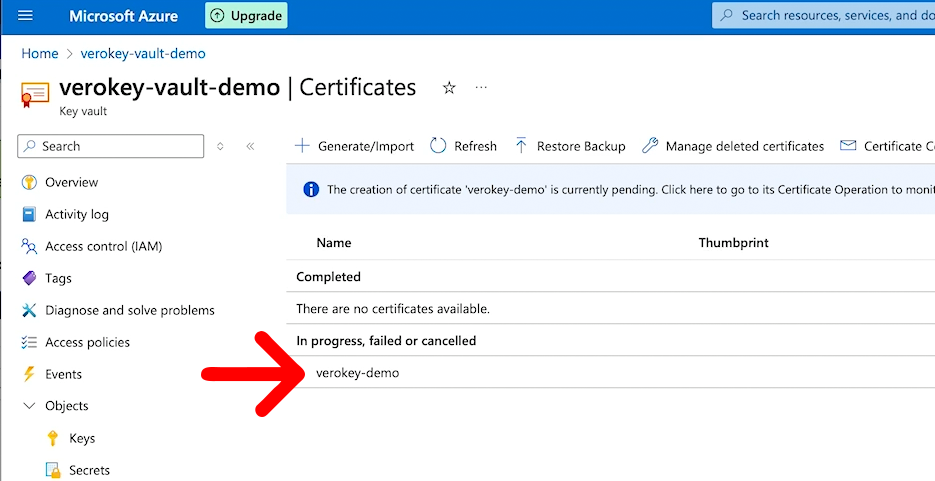The height and width of the screenshot is (481, 935).
Task: Collapse sidebar with double chevron
Action: (250, 146)
